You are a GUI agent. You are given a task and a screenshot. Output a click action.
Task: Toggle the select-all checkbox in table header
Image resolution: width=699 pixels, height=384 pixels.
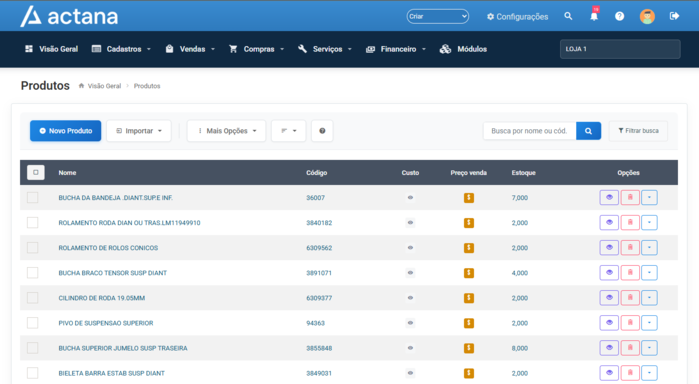[x=36, y=172]
